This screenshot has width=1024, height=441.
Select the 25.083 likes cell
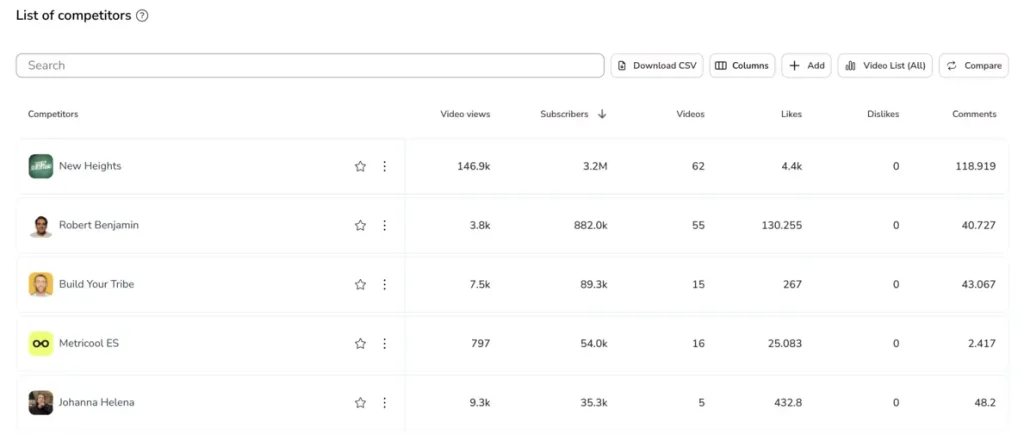tap(785, 344)
